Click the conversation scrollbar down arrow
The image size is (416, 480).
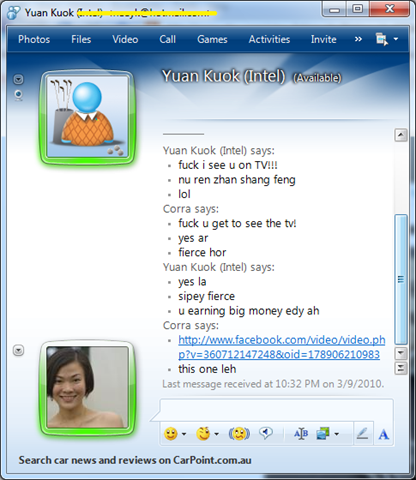tap(401, 353)
